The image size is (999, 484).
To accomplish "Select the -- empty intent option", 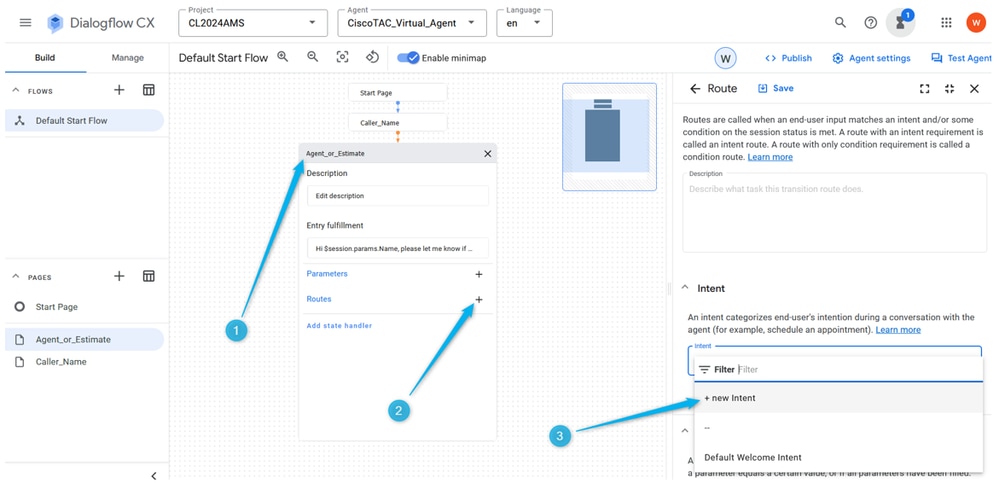I will tap(838, 427).
